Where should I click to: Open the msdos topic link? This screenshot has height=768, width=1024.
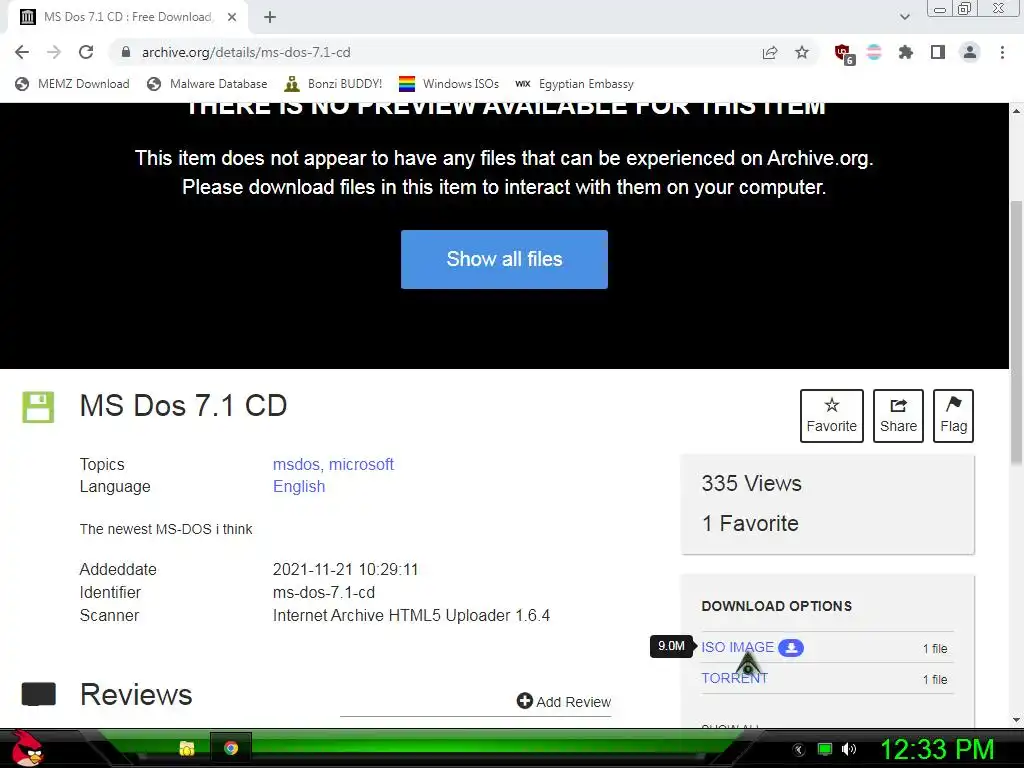pyautogui.click(x=296, y=464)
